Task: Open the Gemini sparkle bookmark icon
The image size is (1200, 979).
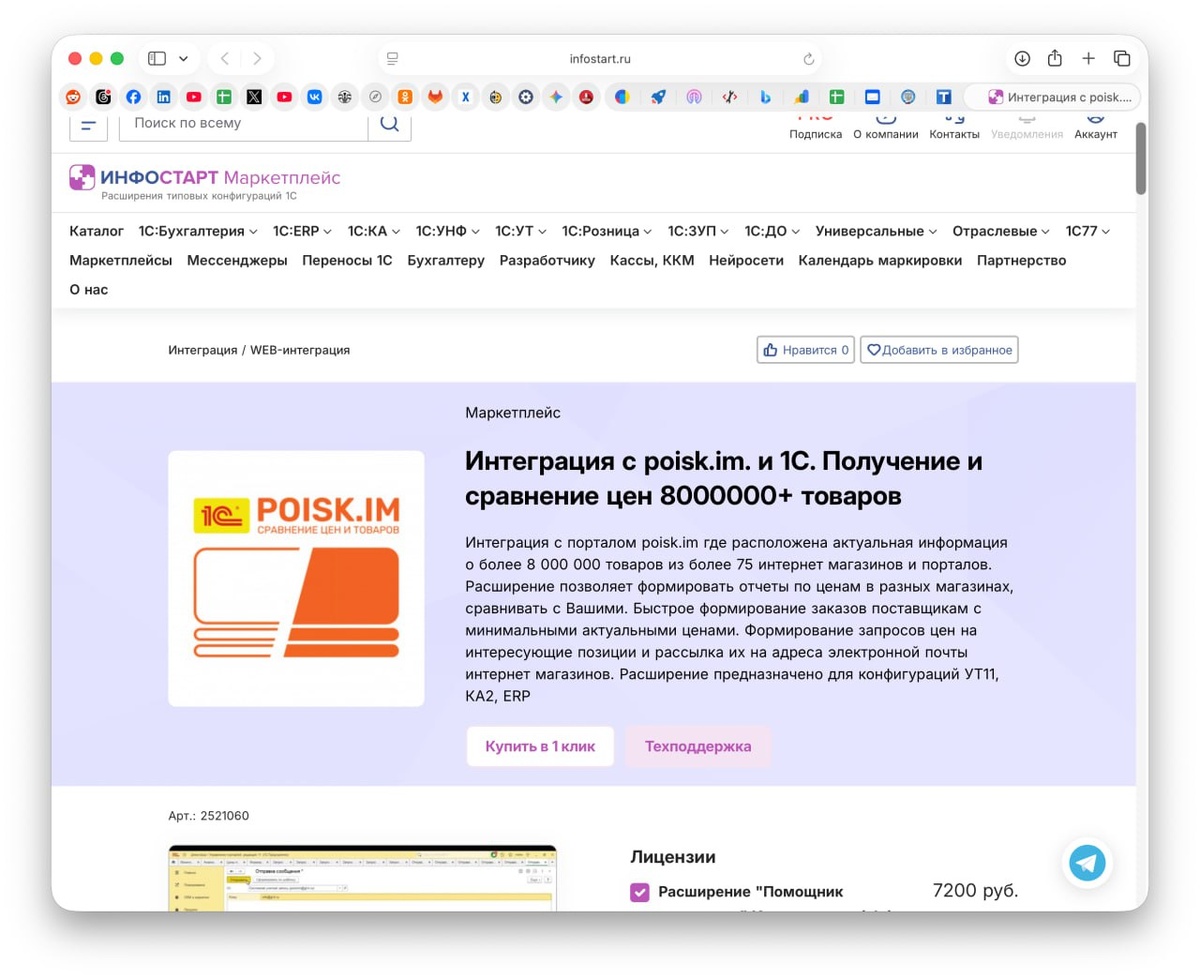Action: point(556,97)
